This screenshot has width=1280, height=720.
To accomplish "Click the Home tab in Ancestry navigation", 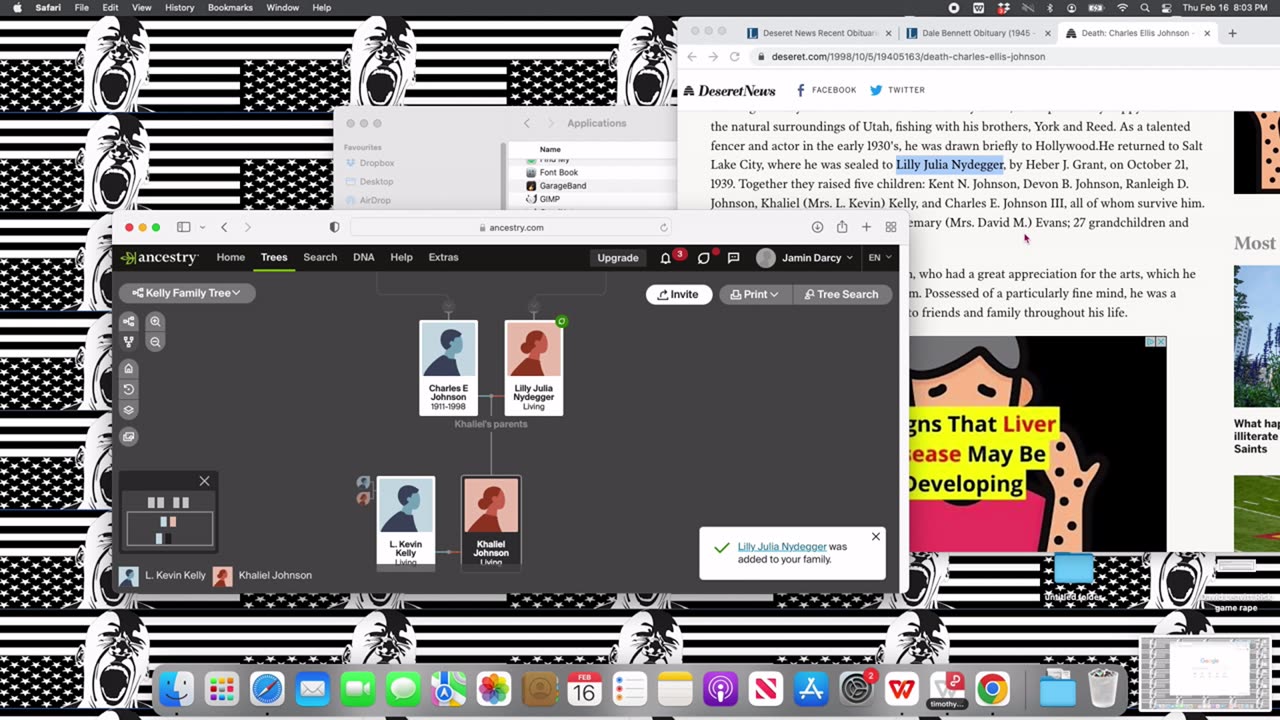I will click(x=230, y=257).
